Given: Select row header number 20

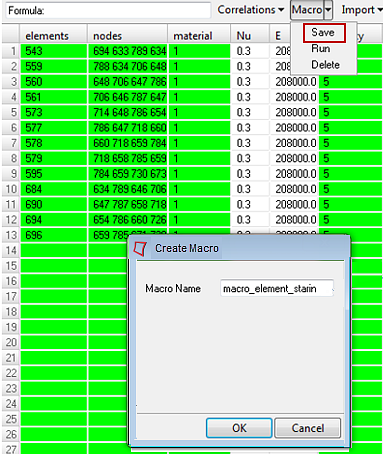Looking at the screenshot, I should [x=11, y=342].
